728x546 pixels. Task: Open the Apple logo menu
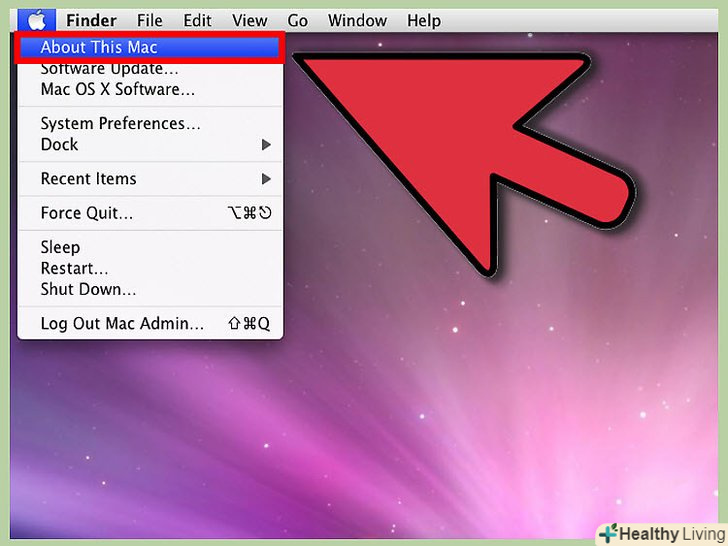(37, 20)
